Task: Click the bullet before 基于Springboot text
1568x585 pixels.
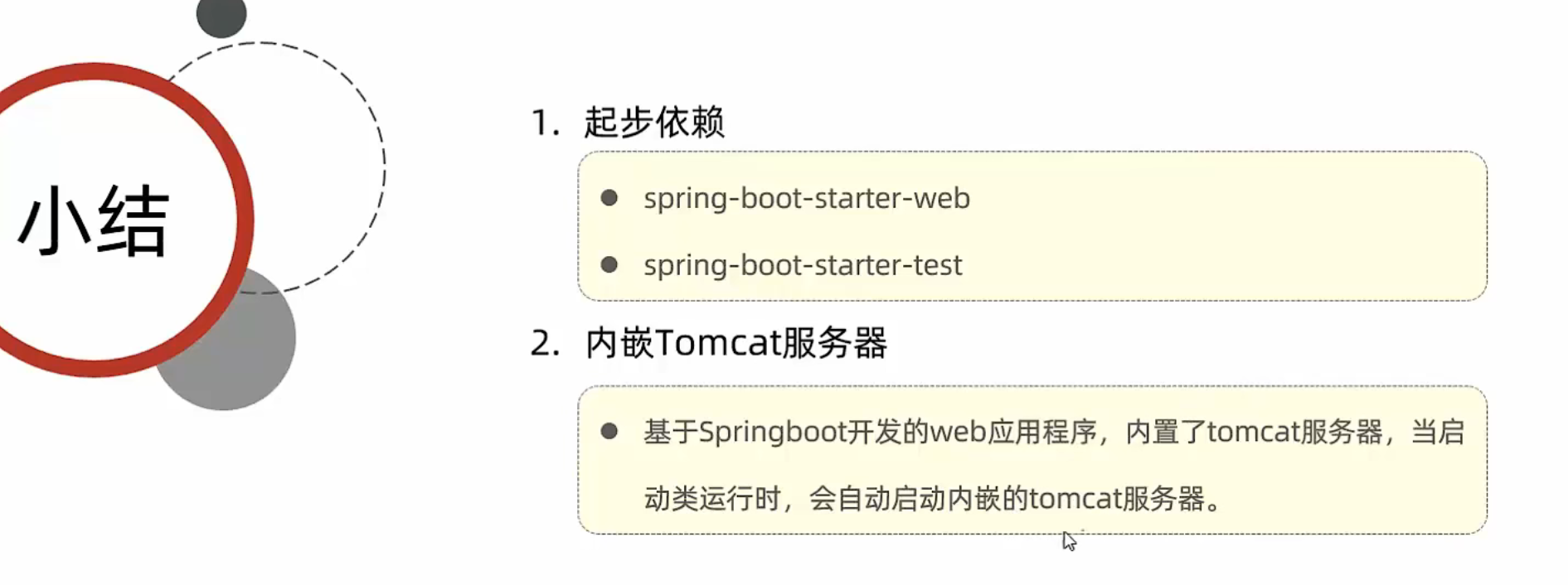Action: pyautogui.click(x=609, y=431)
